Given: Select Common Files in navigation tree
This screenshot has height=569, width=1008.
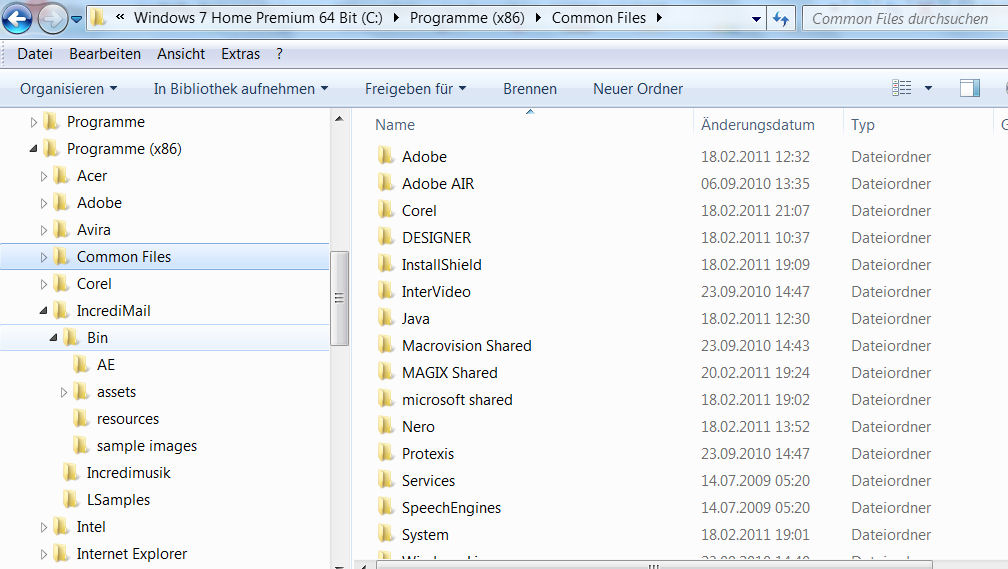Looking at the screenshot, I should tap(123, 257).
